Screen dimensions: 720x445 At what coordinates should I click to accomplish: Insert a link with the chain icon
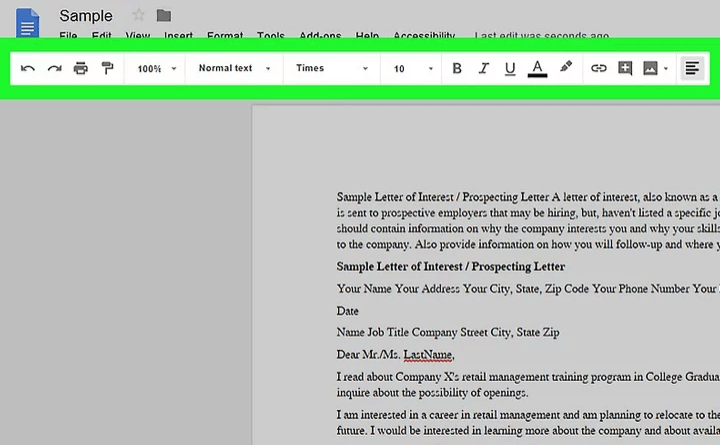click(x=598, y=69)
